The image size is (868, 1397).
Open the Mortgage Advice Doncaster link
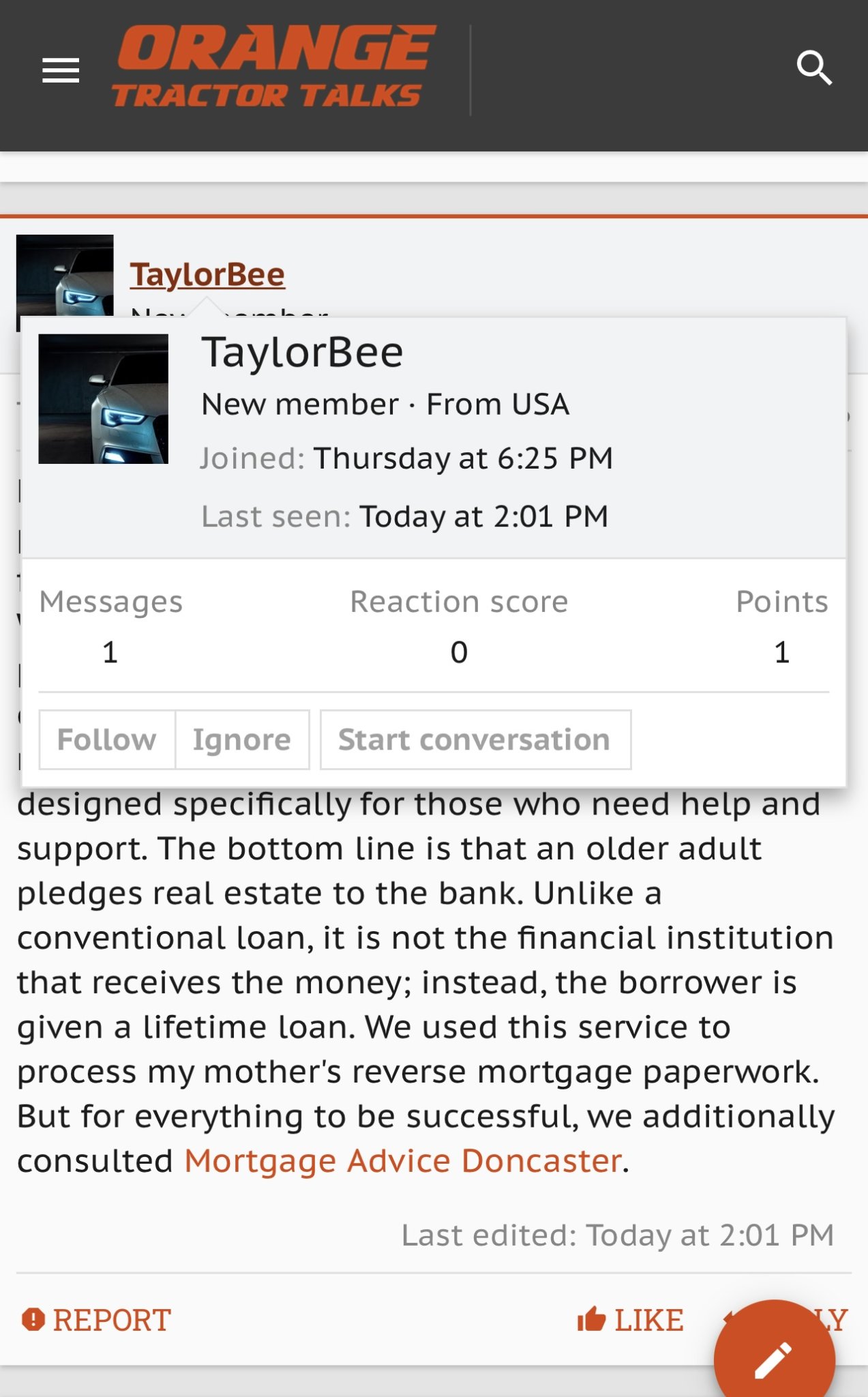(403, 1161)
